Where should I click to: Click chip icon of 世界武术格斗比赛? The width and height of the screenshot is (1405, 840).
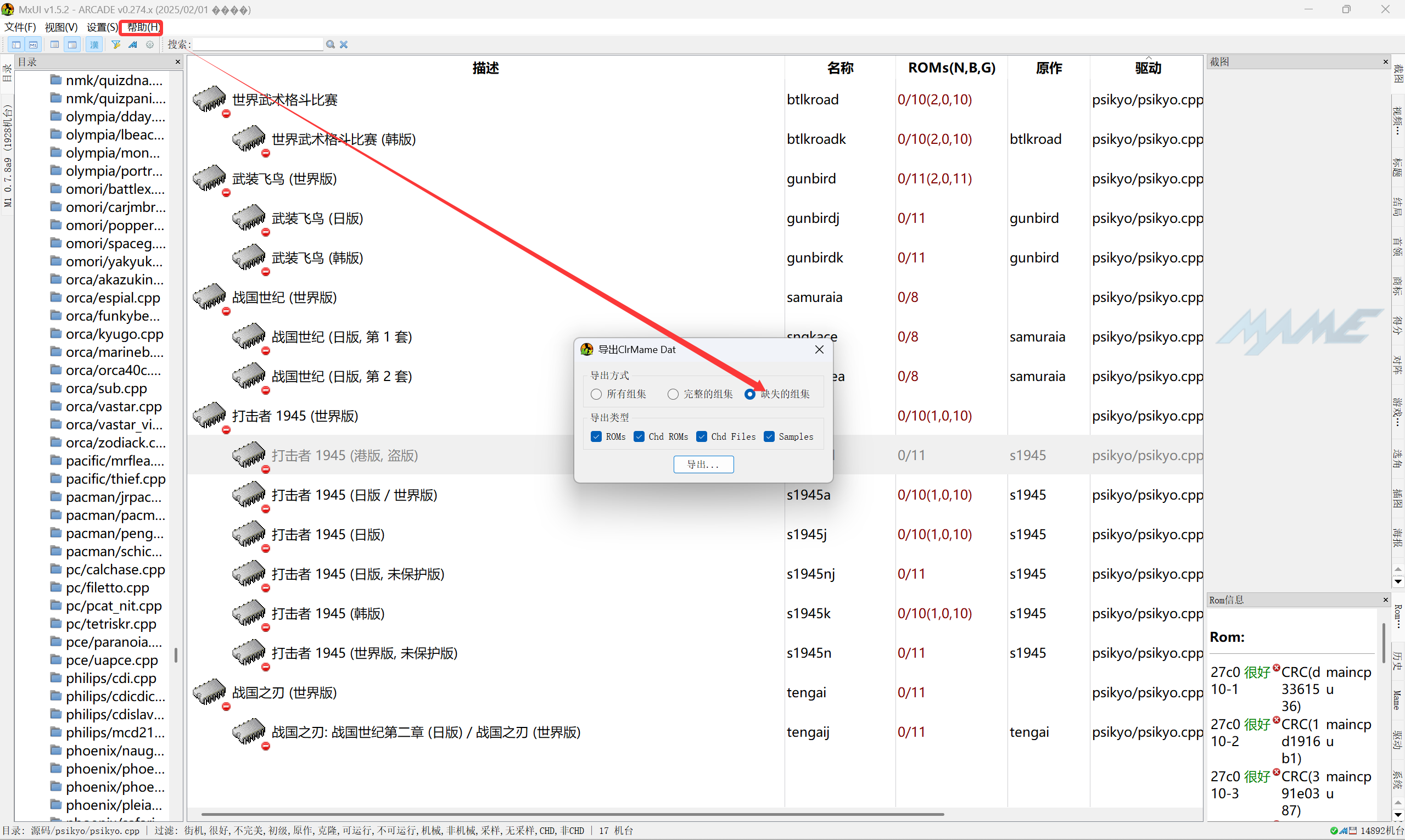coord(209,98)
